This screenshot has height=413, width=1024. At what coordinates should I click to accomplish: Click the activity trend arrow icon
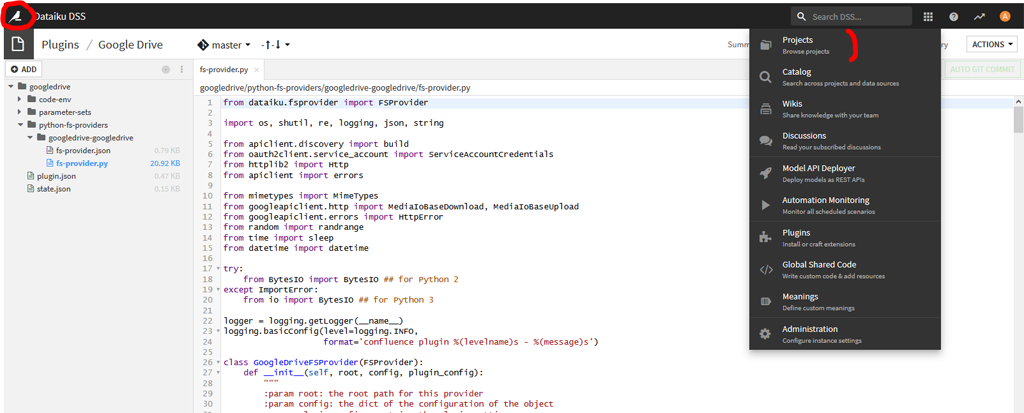click(979, 17)
